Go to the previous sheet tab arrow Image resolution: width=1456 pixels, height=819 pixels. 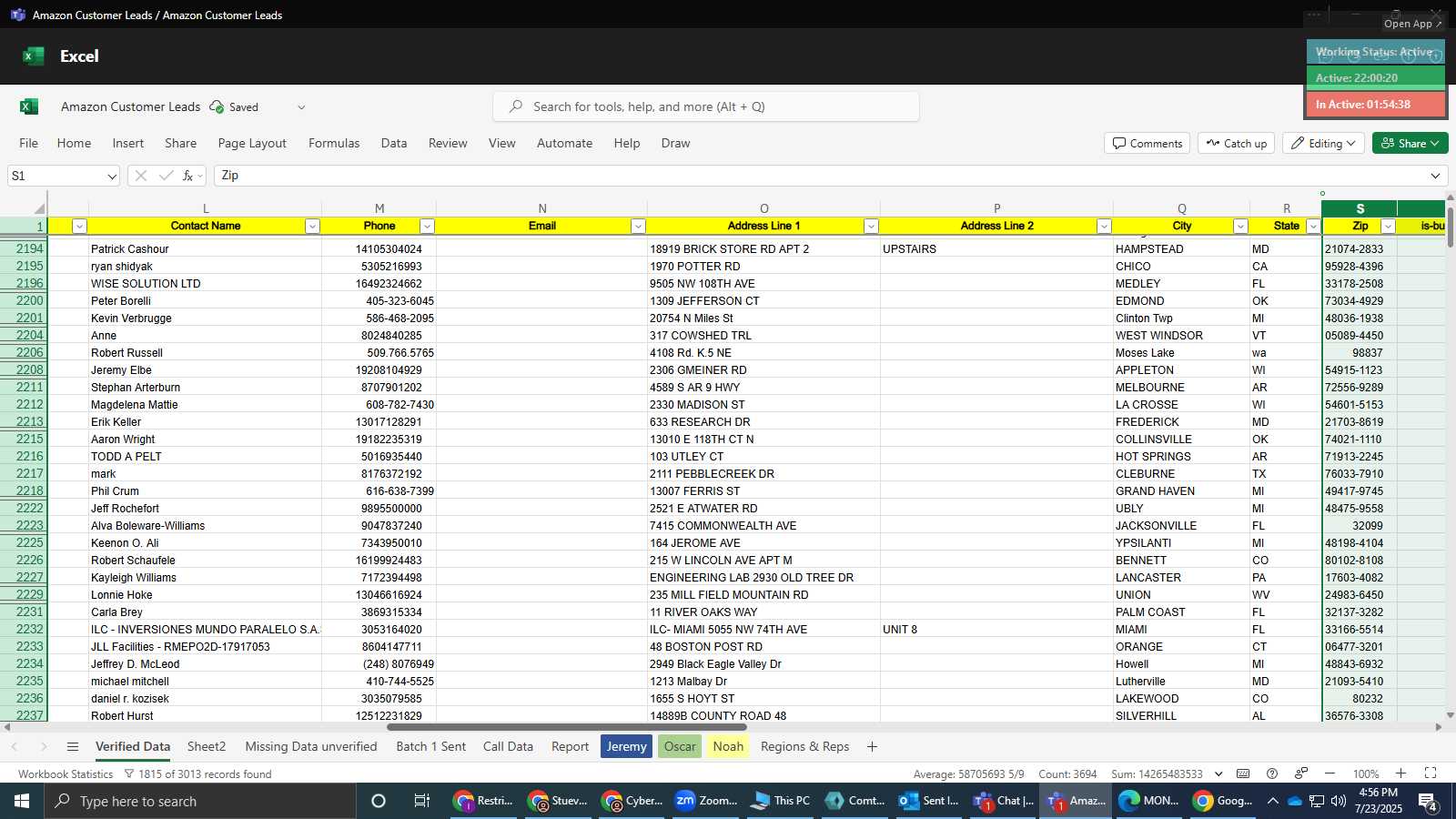pos(15,746)
